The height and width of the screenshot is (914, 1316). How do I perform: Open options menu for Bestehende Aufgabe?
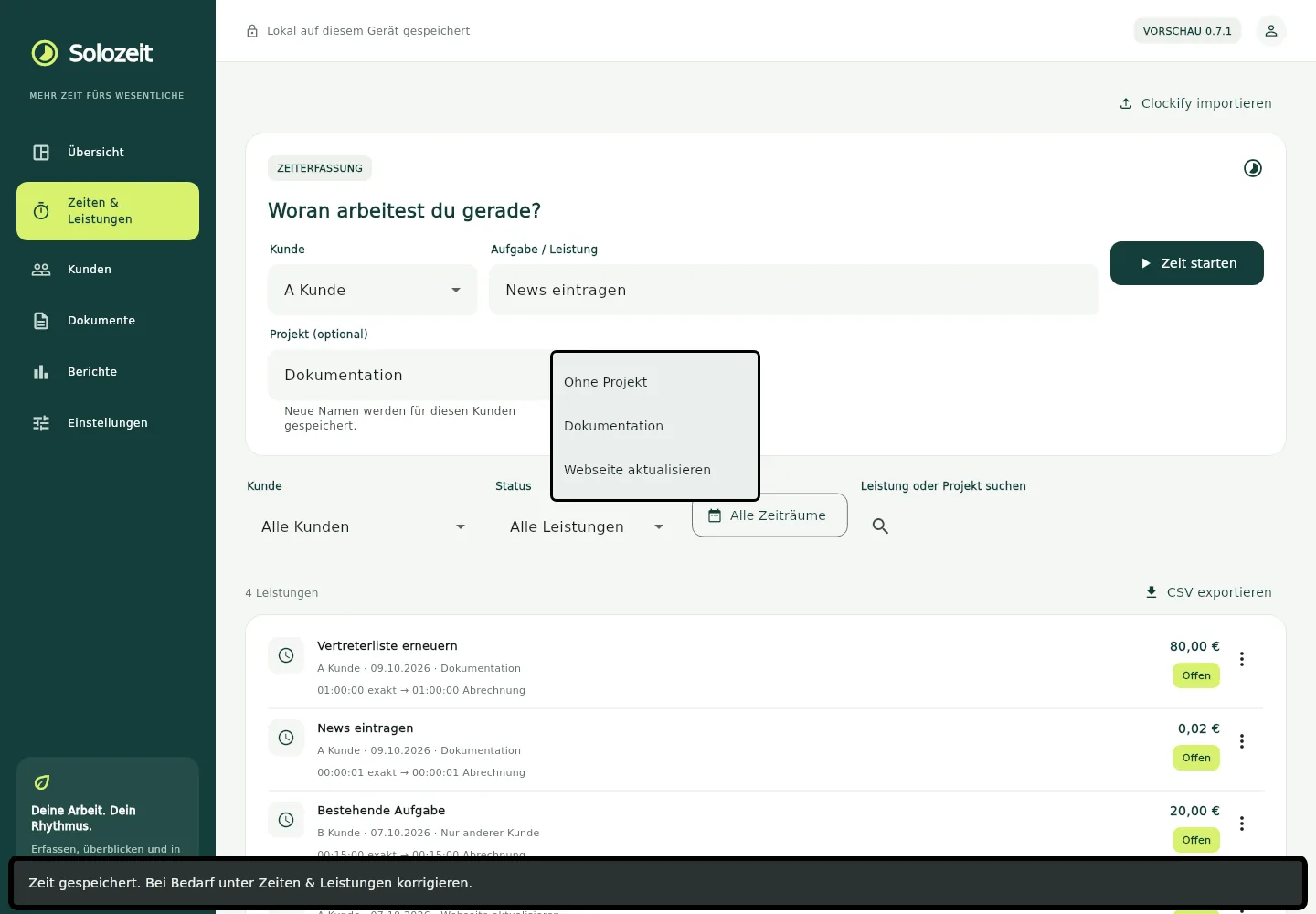[x=1242, y=824]
